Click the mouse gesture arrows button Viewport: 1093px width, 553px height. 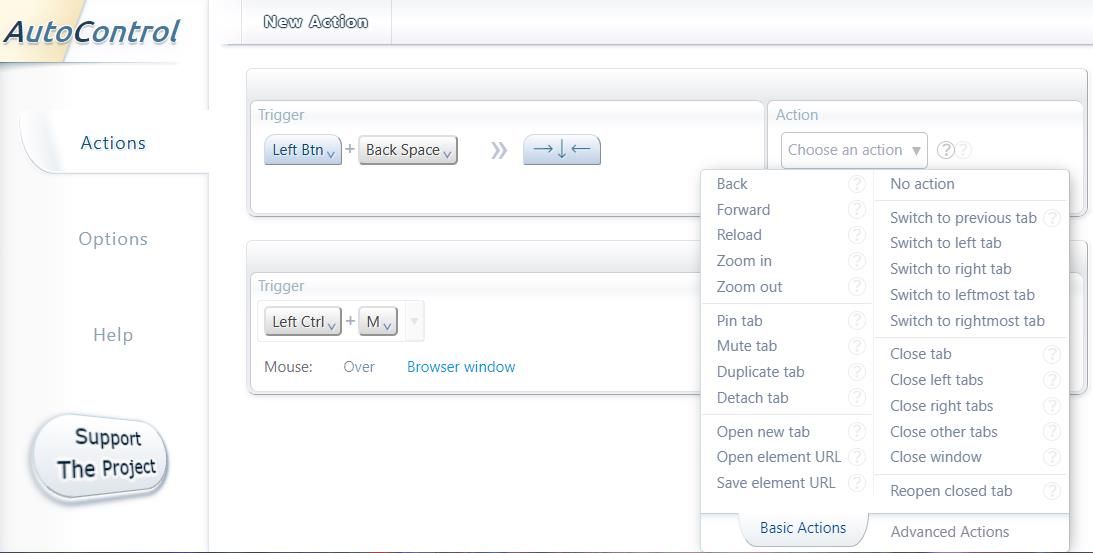click(x=561, y=149)
